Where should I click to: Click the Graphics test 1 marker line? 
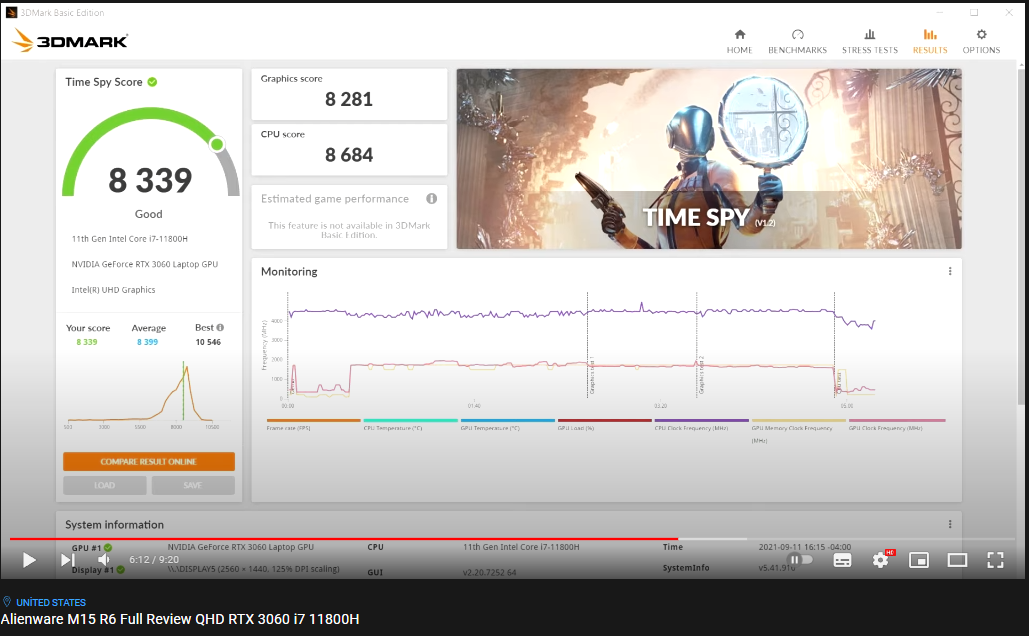point(587,345)
